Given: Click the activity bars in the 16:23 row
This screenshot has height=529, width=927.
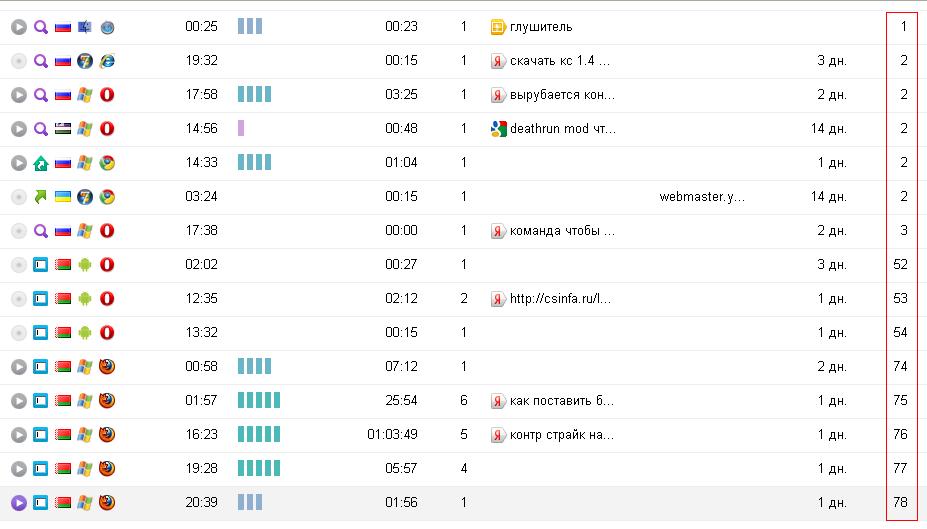Looking at the screenshot, I should pyautogui.click(x=259, y=435).
